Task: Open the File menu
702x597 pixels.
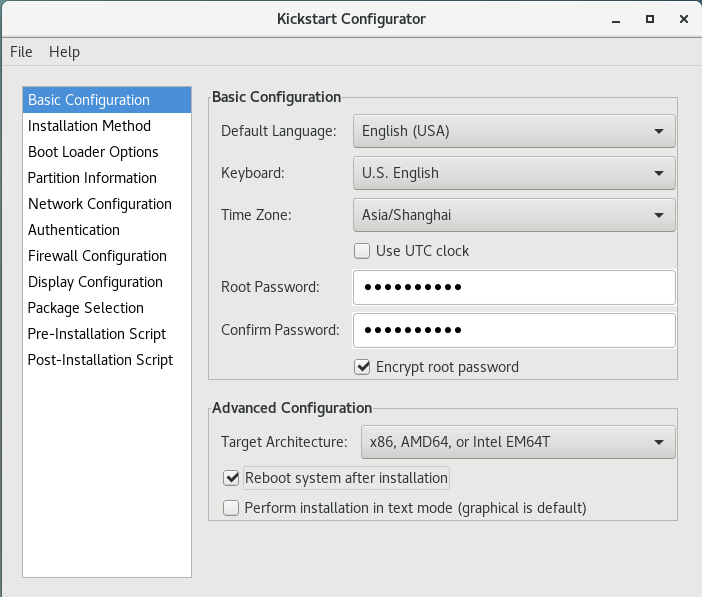Action: (21, 52)
